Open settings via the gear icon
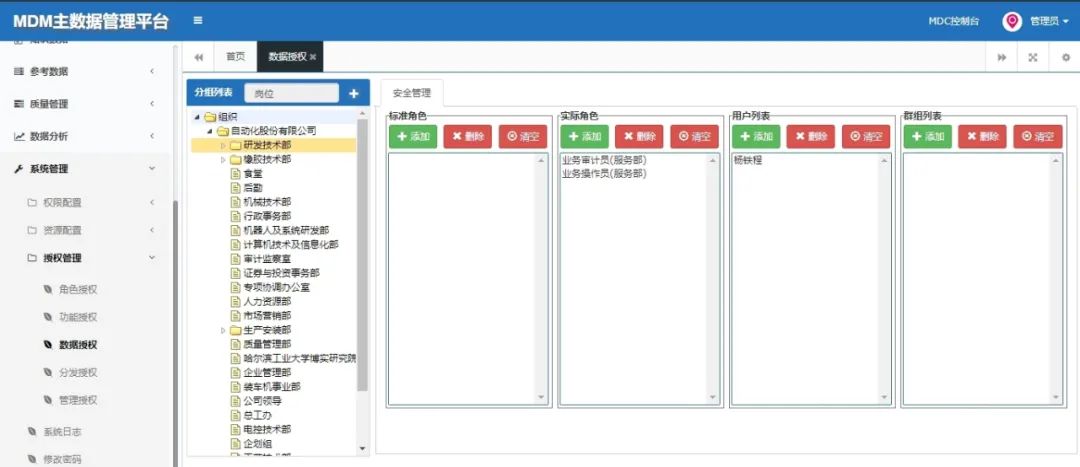The width and height of the screenshot is (1080, 467). (1066, 57)
